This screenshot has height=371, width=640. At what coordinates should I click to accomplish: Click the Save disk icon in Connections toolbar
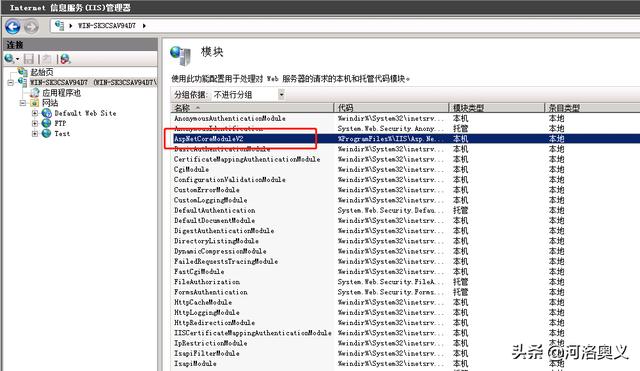tap(29, 59)
